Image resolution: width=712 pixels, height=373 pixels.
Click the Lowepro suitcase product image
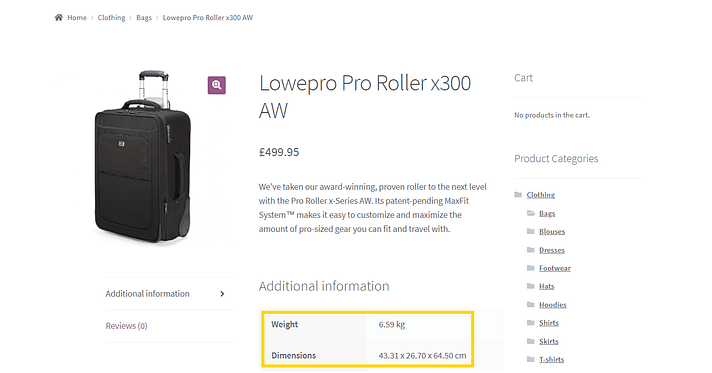point(143,157)
